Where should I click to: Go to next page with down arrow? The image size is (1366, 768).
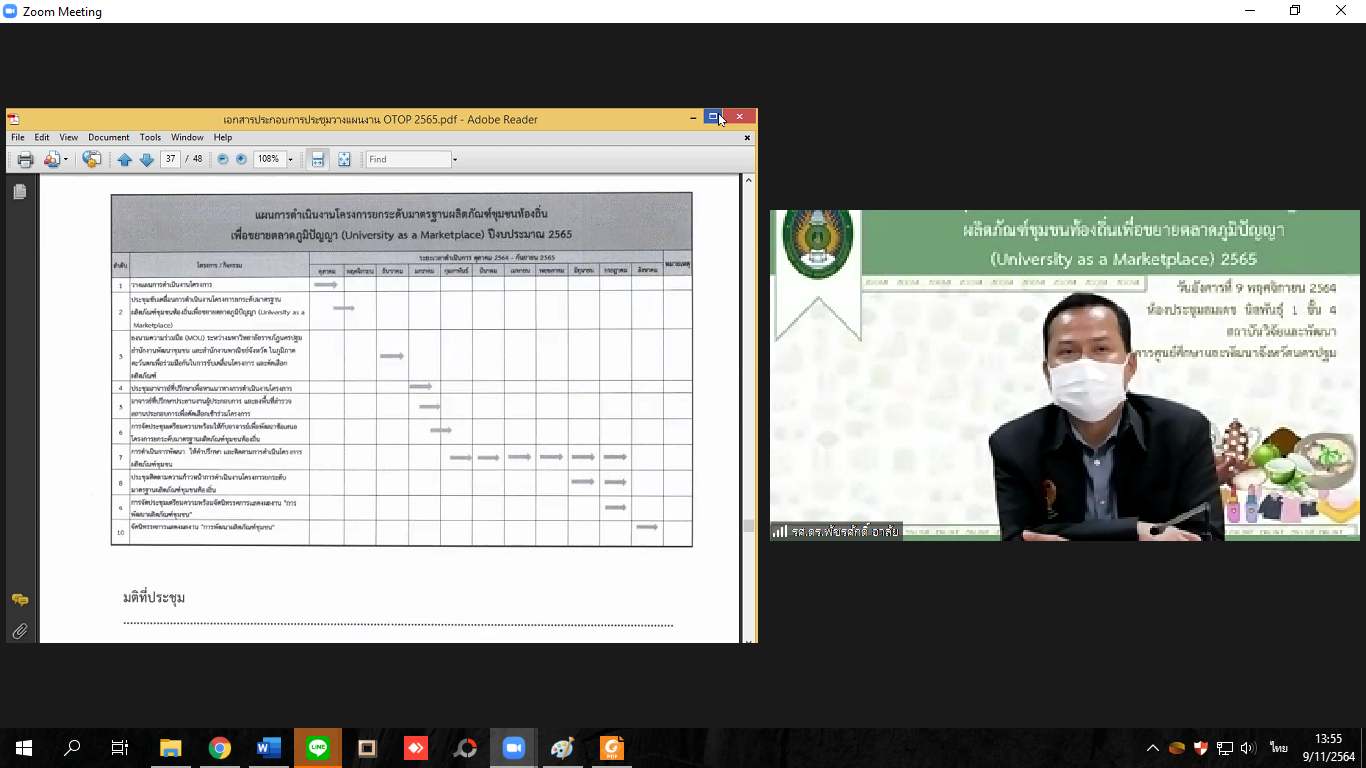point(146,160)
